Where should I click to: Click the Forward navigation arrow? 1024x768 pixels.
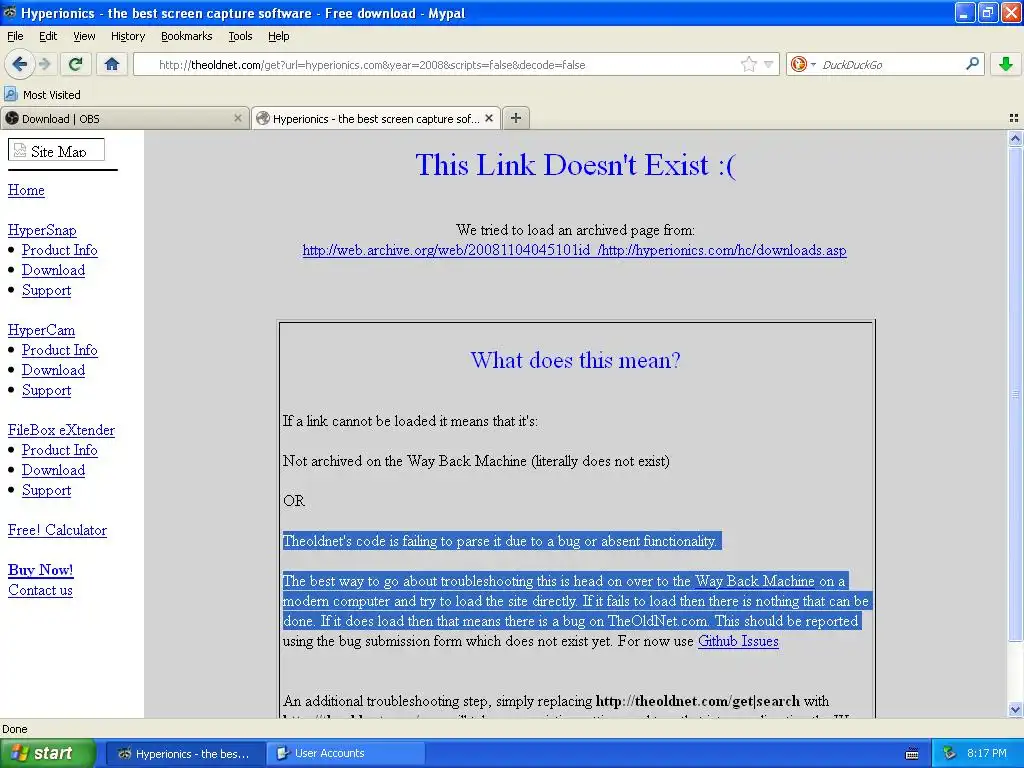44,64
